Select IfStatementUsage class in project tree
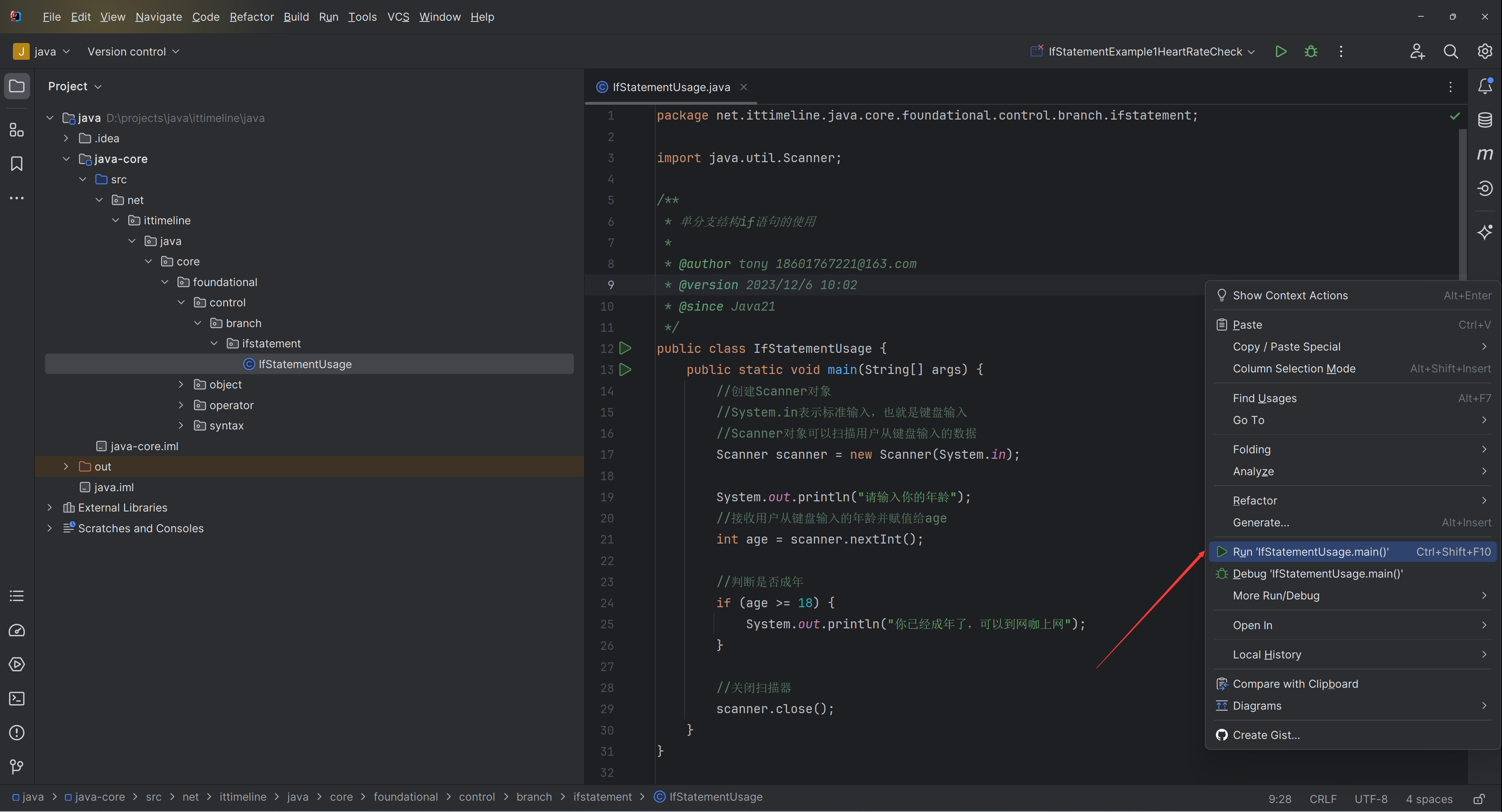 pos(309,364)
